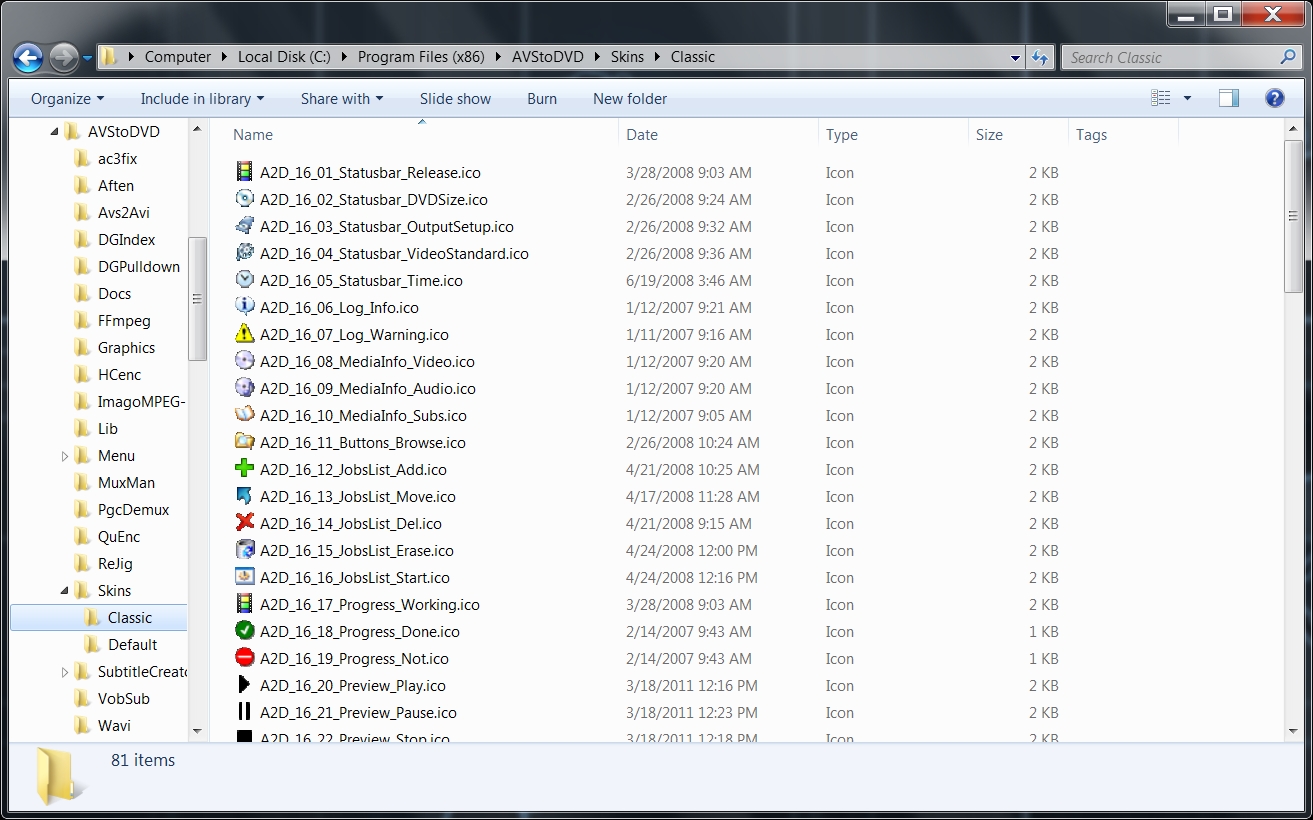This screenshot has width=1313, height=820.
Task: Click the Back navigation arrow button
Action: pyautogui.click(x=28, y=57)
